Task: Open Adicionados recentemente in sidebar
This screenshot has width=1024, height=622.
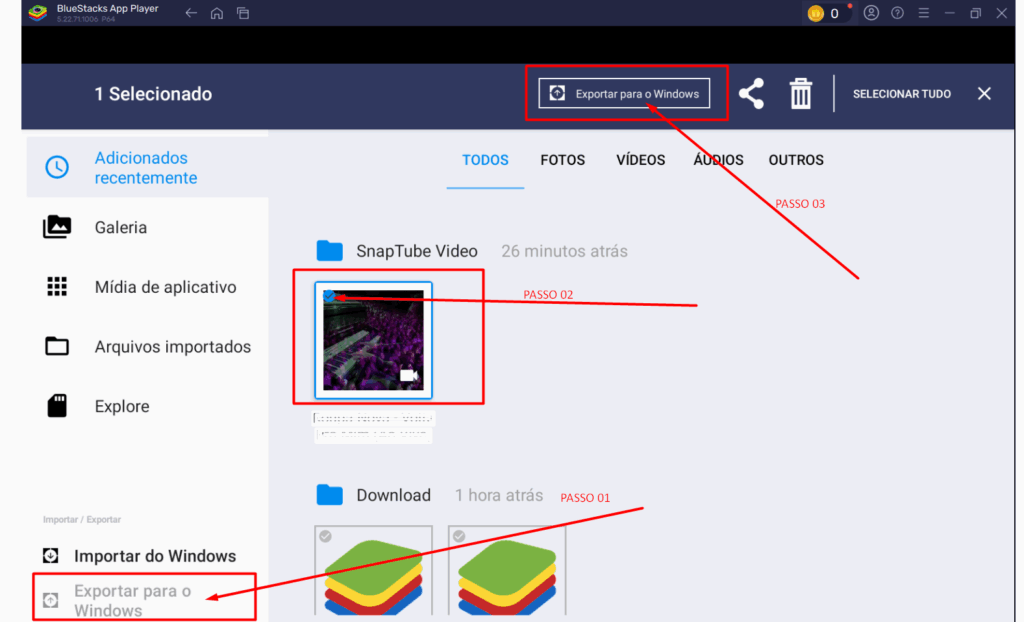Action: (x=148, y=167)
